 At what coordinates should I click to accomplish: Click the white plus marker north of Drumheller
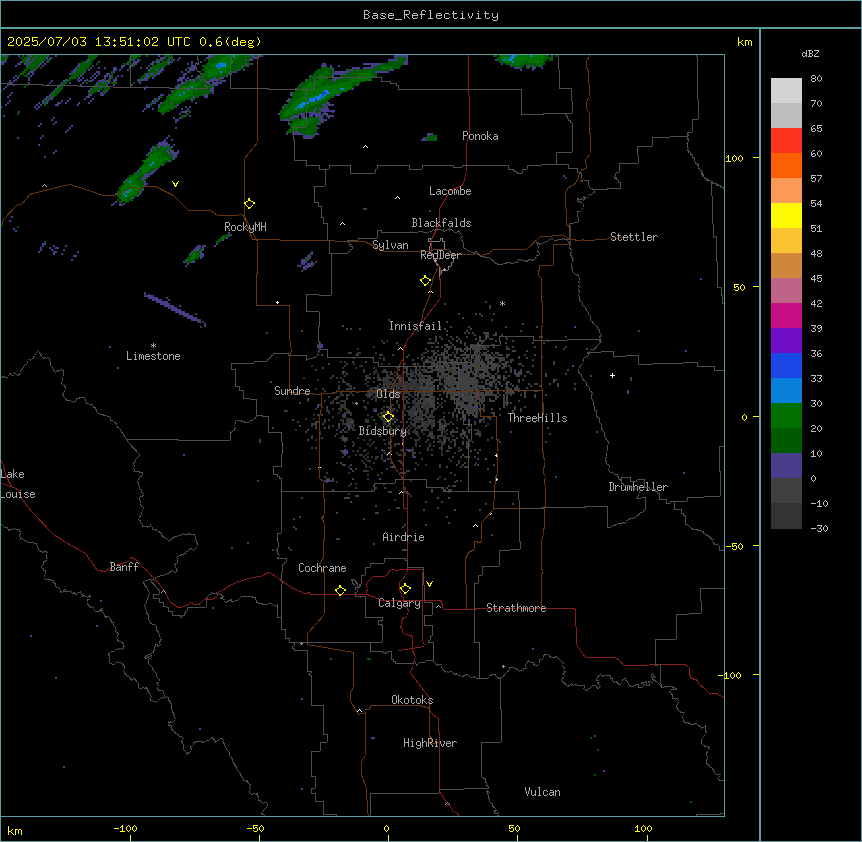(x=612, y=375)
